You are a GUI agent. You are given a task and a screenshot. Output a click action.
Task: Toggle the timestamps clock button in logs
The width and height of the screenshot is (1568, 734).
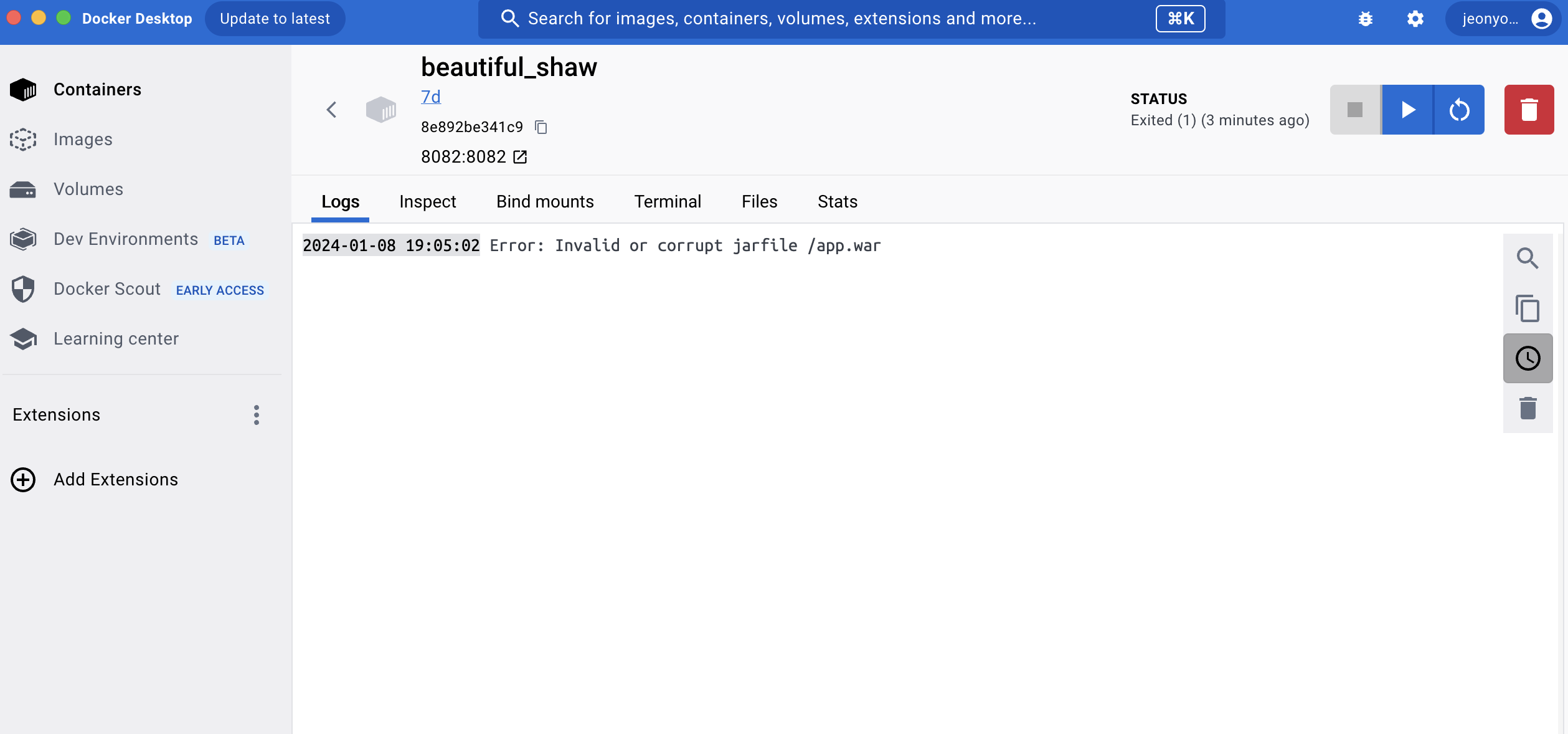coord(1528,358)
